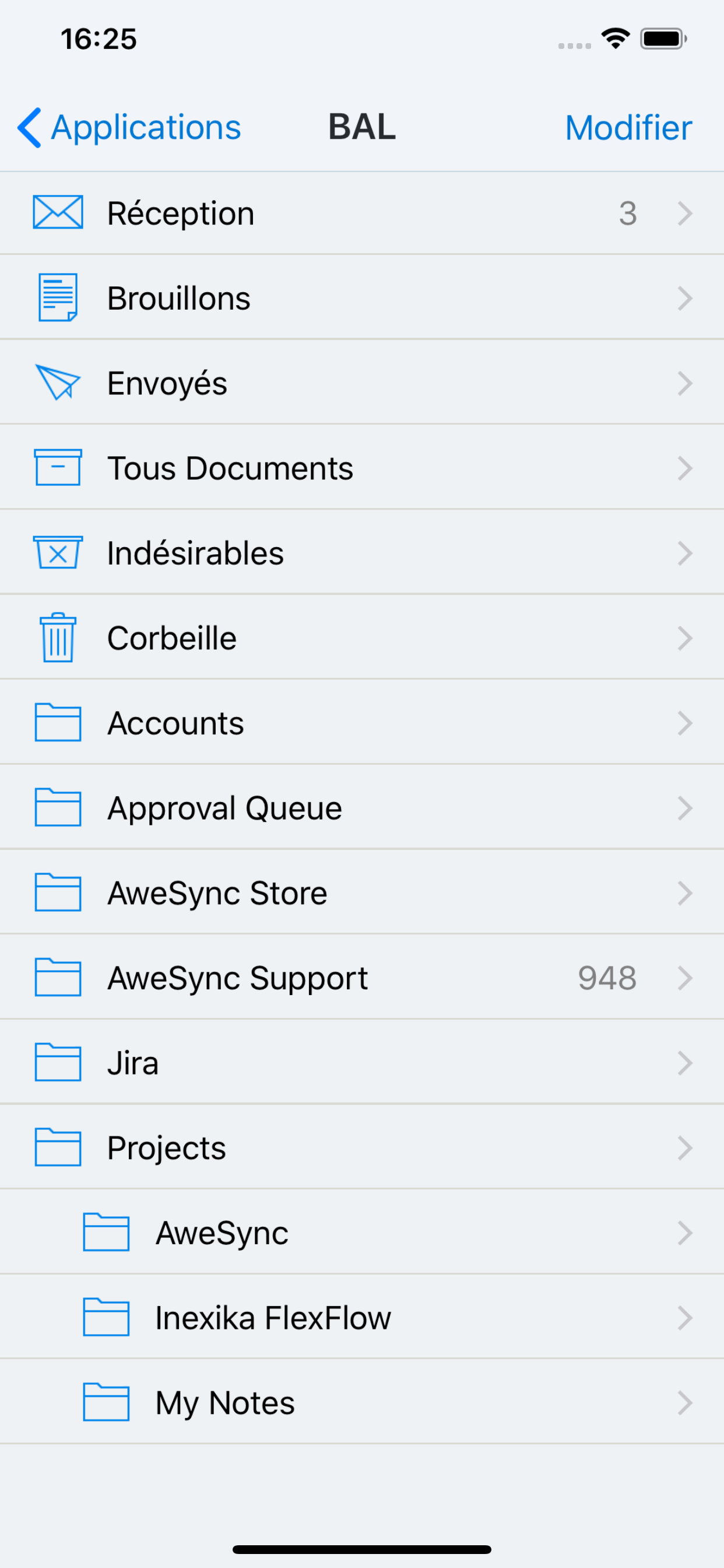
Task: Select the Approval Queue label
Action: pos(225,809)
